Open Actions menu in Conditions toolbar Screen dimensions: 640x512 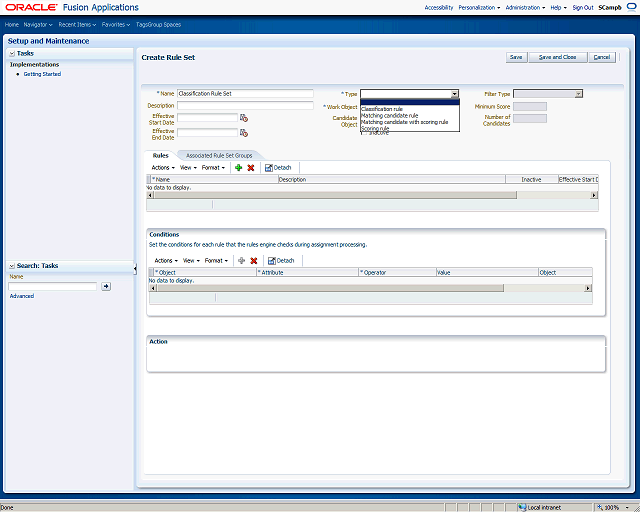pos(166,260)
